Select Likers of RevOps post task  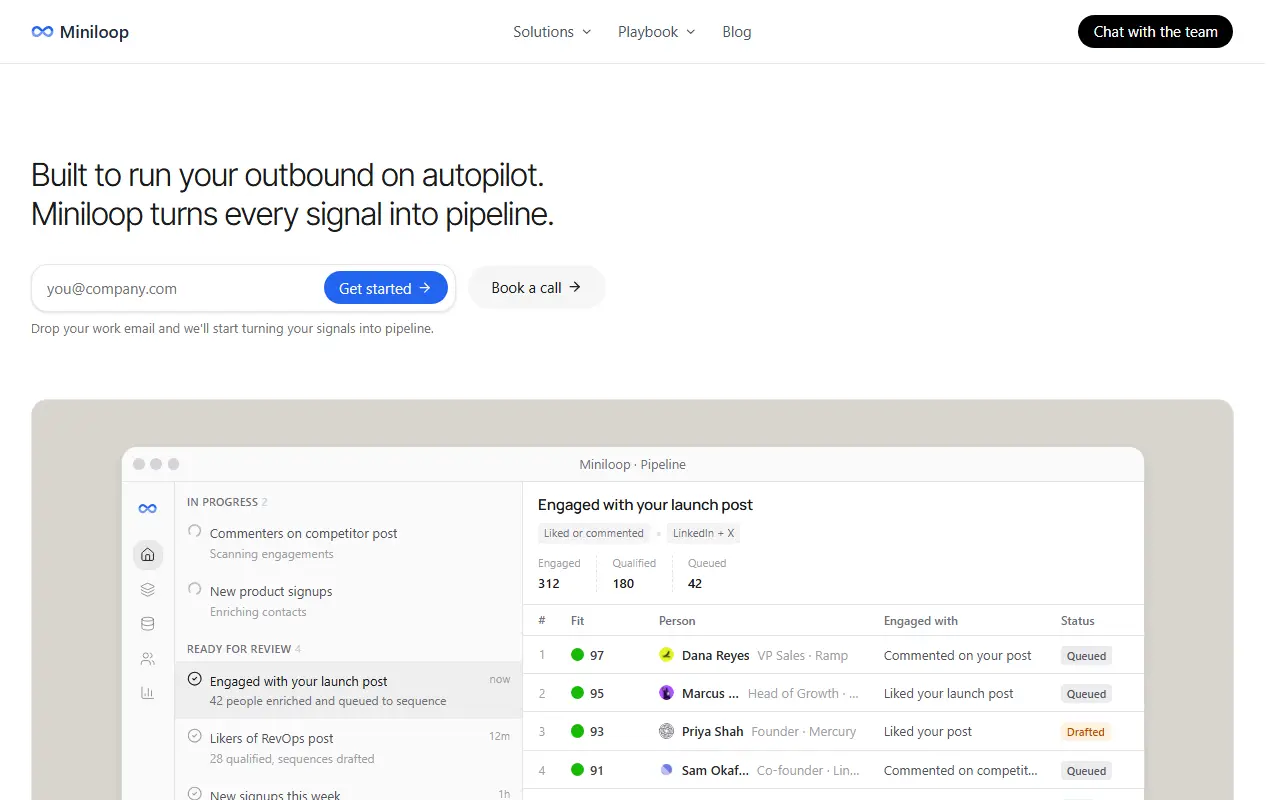[348, 747]
